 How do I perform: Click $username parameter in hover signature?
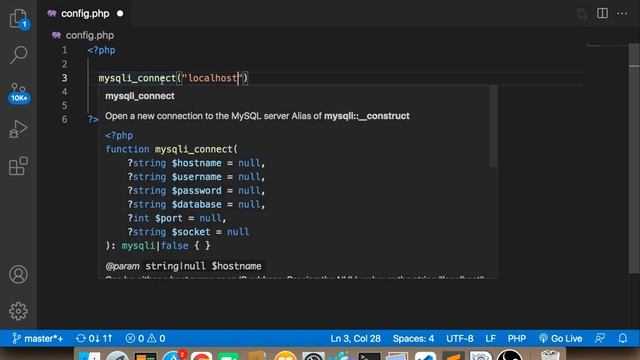[x=196, y=177]
